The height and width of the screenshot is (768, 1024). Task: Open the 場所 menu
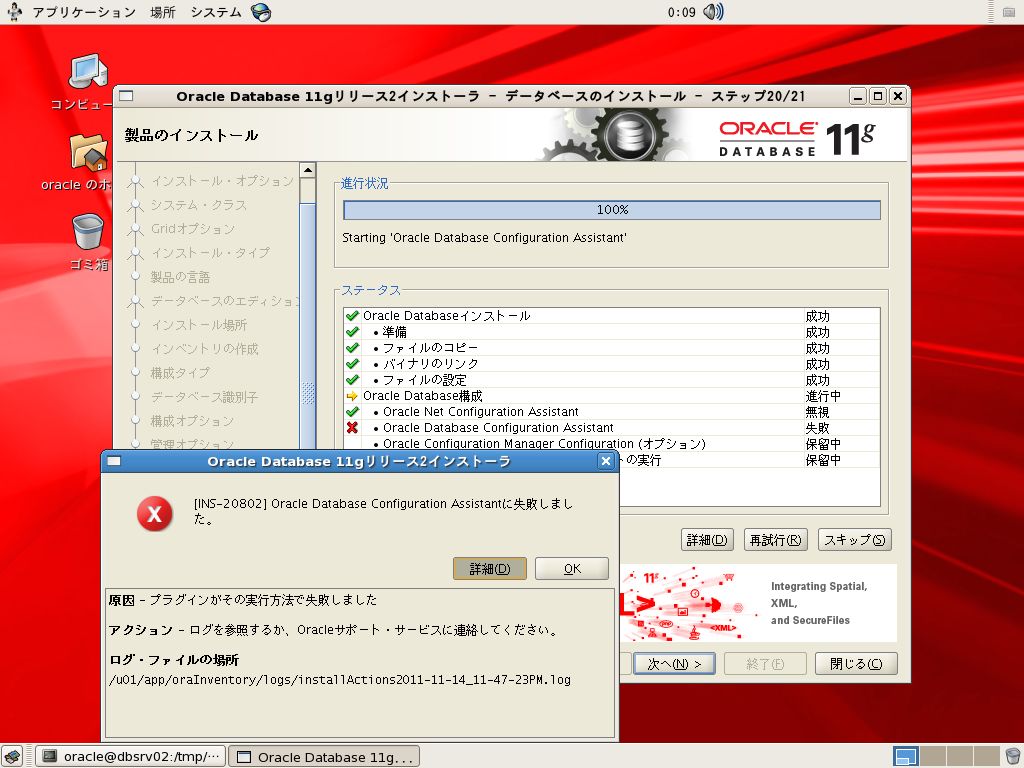pyautogui.click(x=163, y=12)
